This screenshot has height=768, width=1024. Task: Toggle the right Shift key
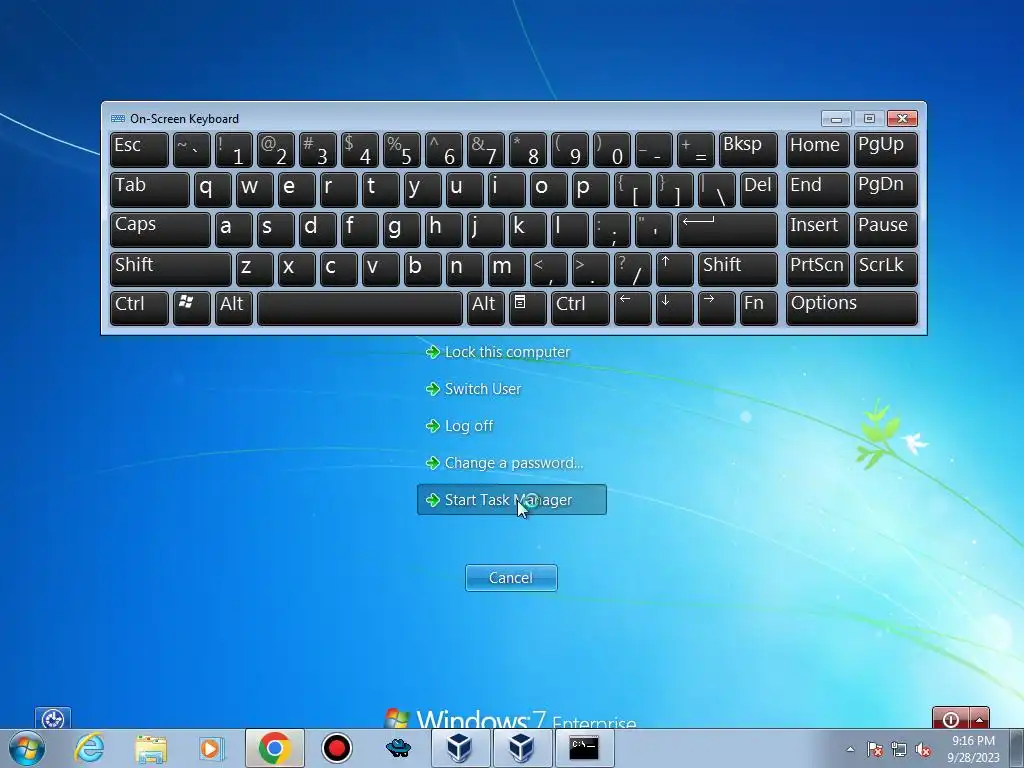[738, 269]
